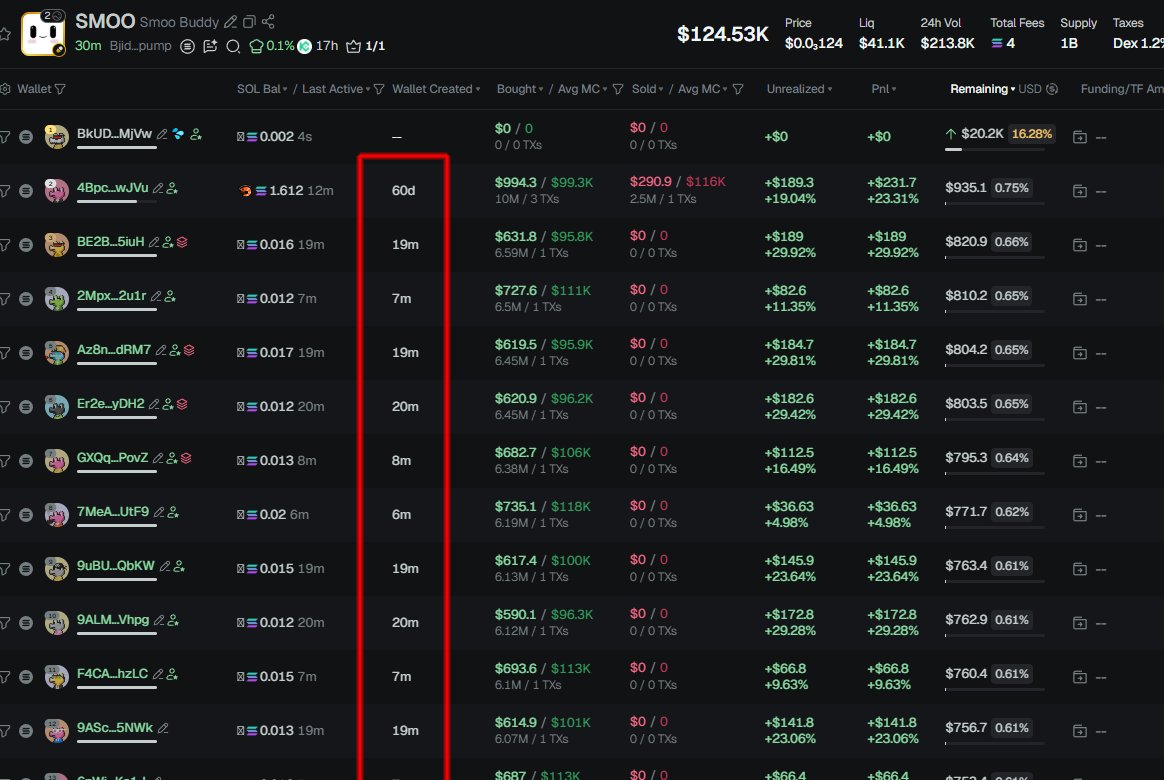Copy the token name using the copy icon
This screenshot has height=780, width=1164.
[249, 21]
